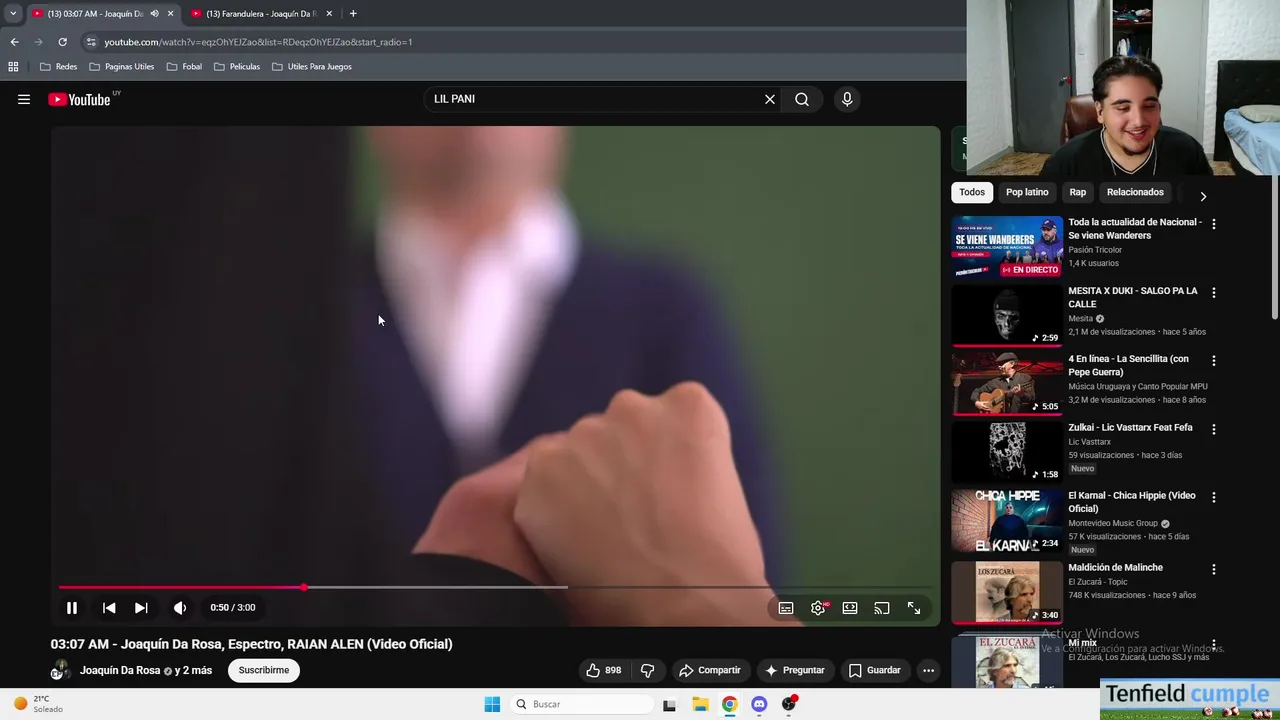Viewport: 1280px width, 720px height.
Task: Select the Rap filter chip
Action: pos(1077,192)
